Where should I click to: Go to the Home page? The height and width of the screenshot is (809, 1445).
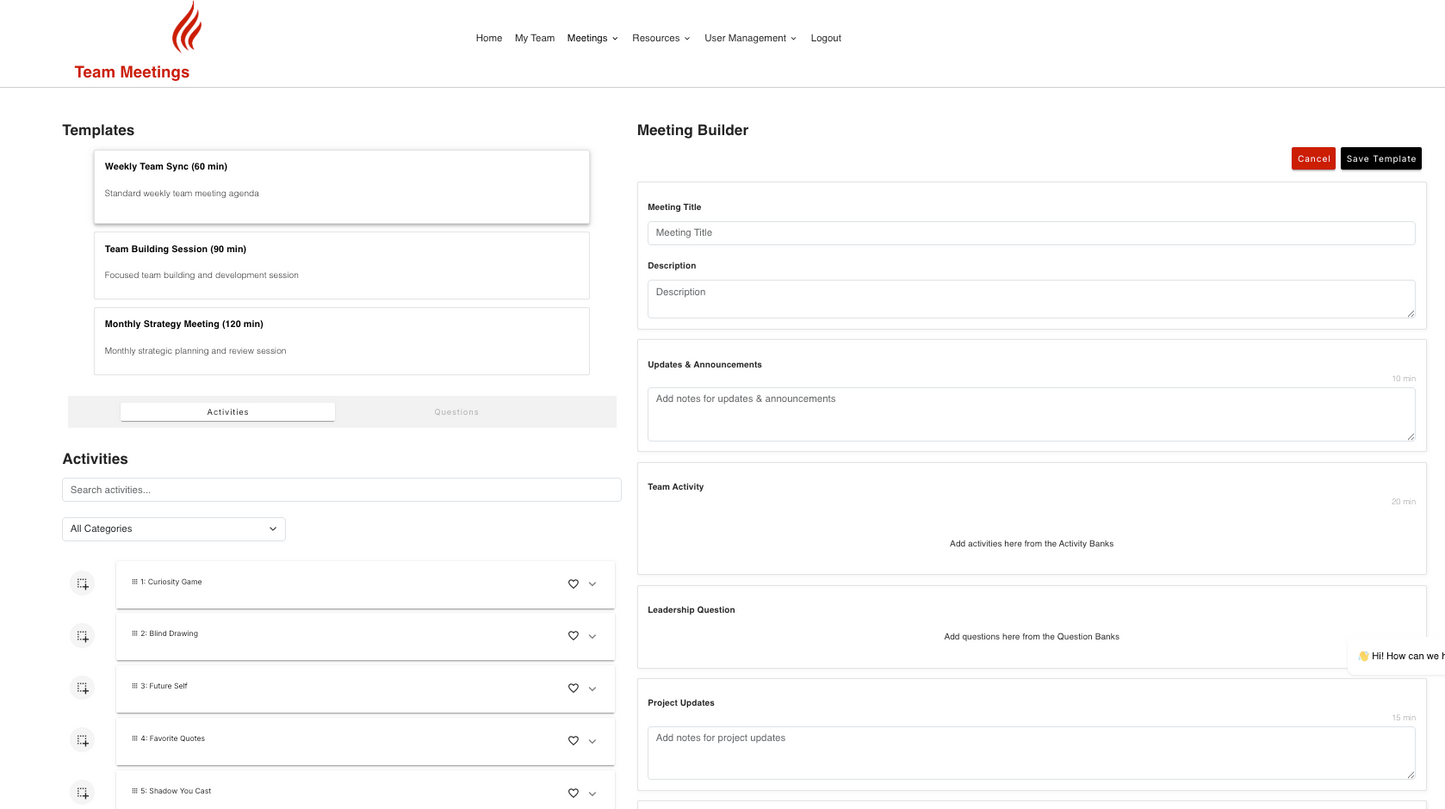click(489, 38)
